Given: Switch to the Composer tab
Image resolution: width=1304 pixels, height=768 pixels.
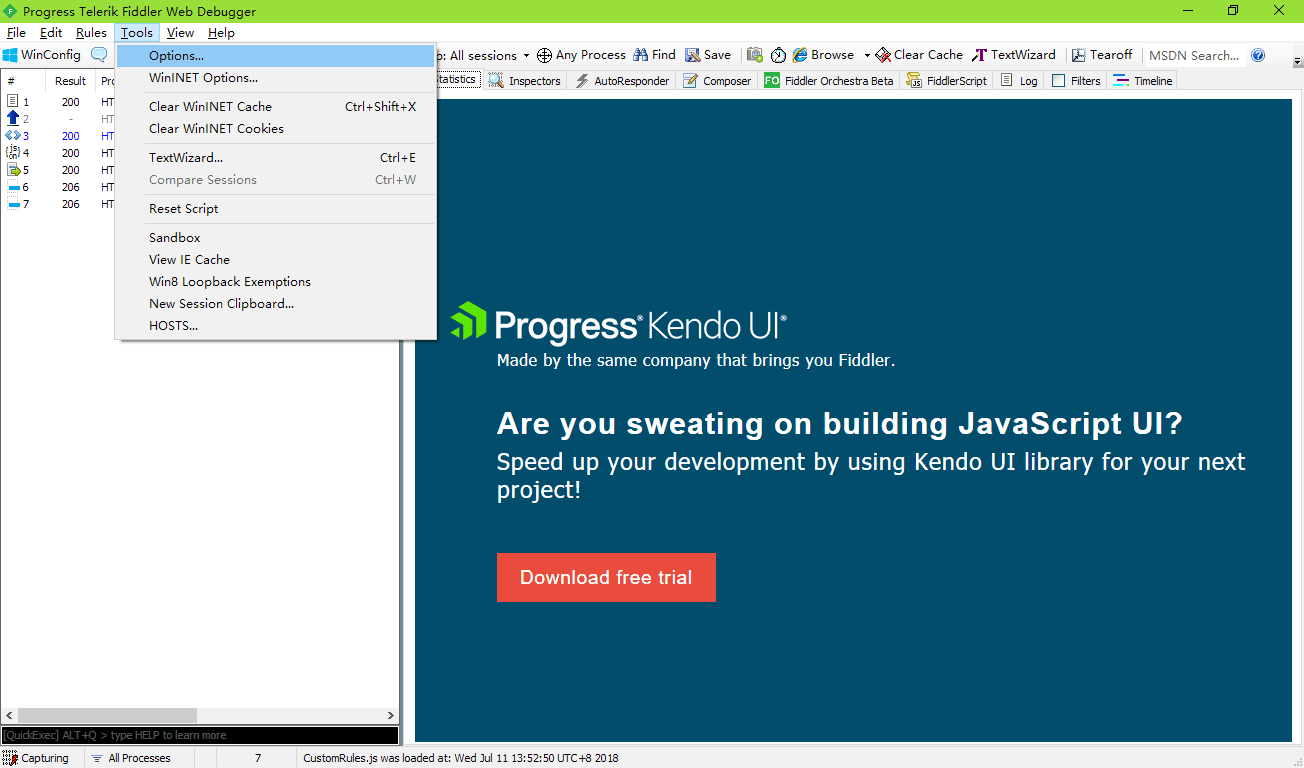Looking at the screenshot, I should 717,81.
